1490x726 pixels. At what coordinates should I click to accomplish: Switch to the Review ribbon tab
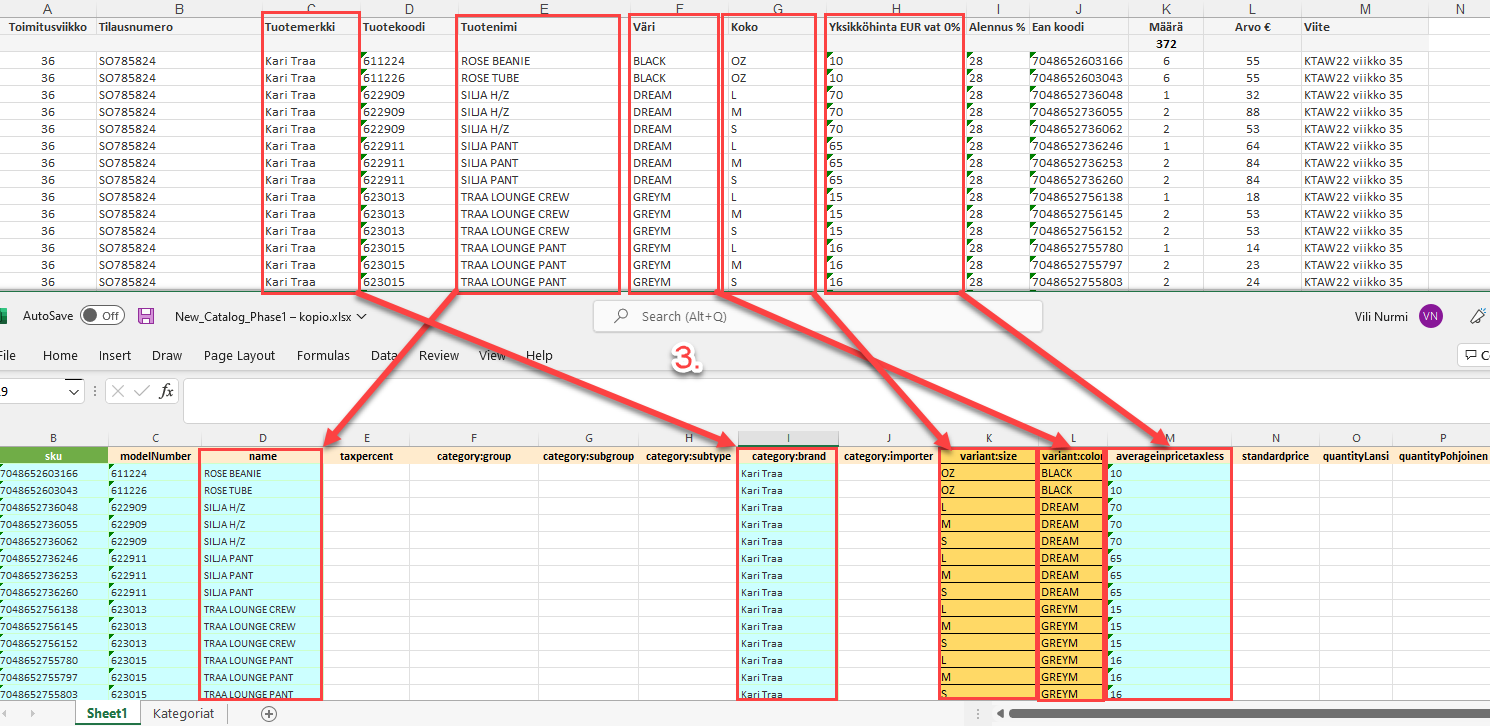click(x=437, y=355)
